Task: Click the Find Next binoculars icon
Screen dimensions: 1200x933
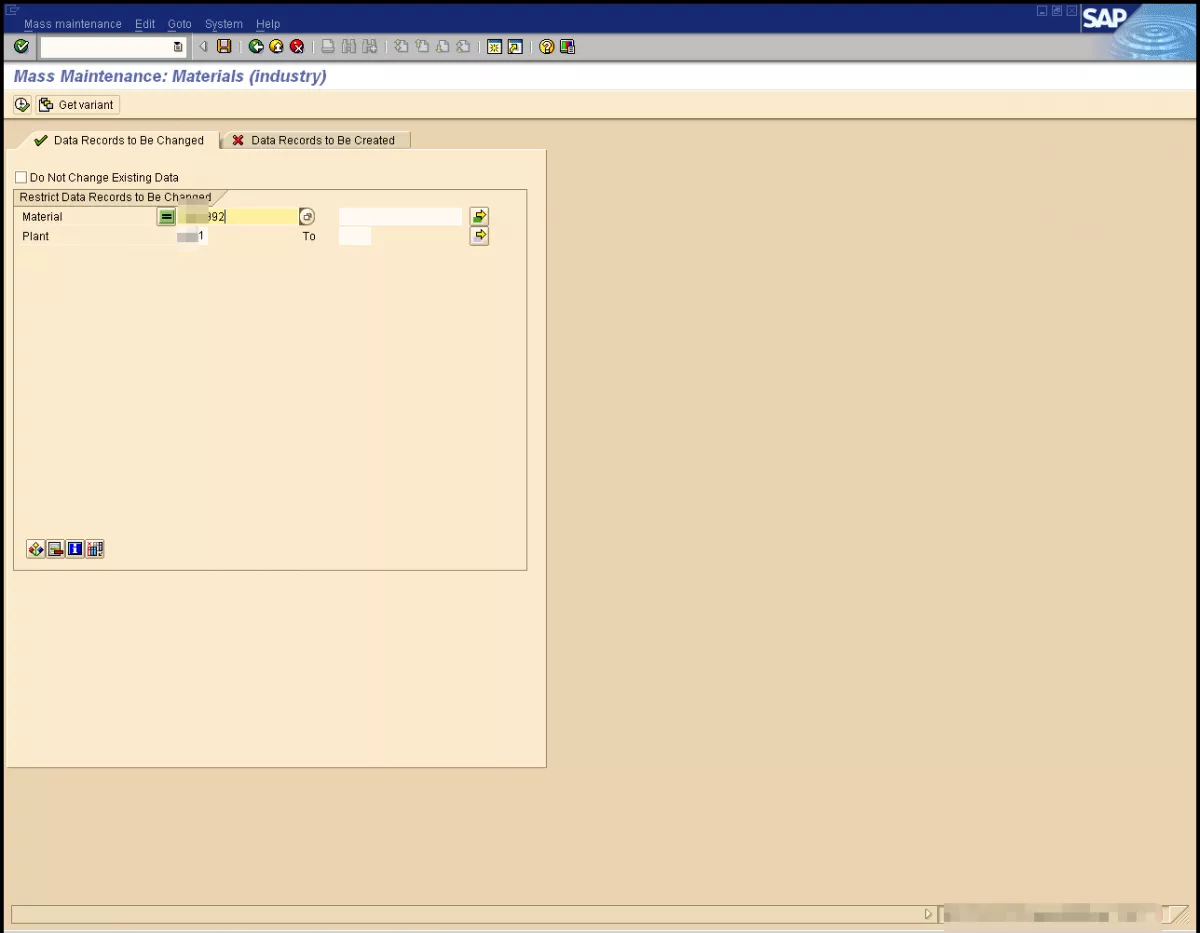Action: pos(370,47)
